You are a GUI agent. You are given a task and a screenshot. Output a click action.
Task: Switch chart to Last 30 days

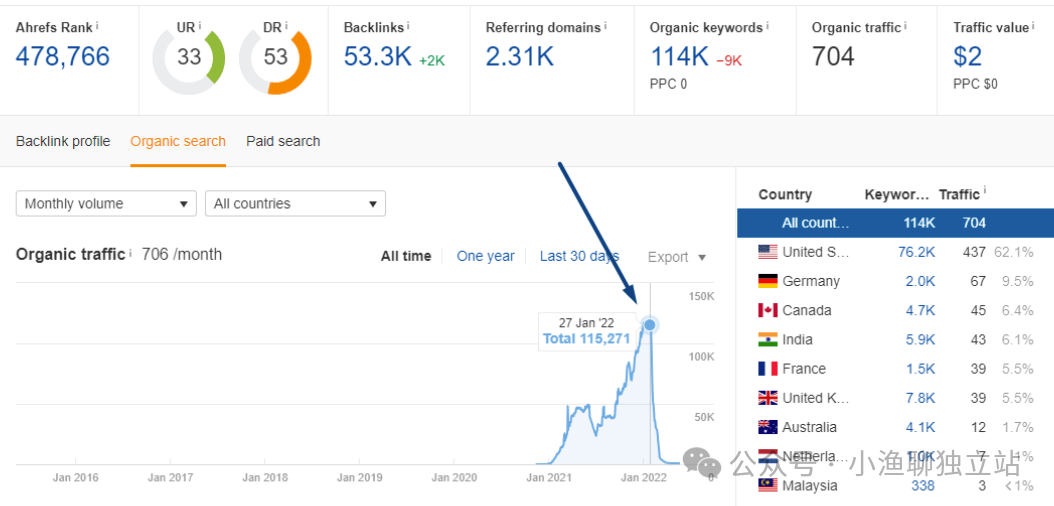pyautogui.click(x=579, y=256)
